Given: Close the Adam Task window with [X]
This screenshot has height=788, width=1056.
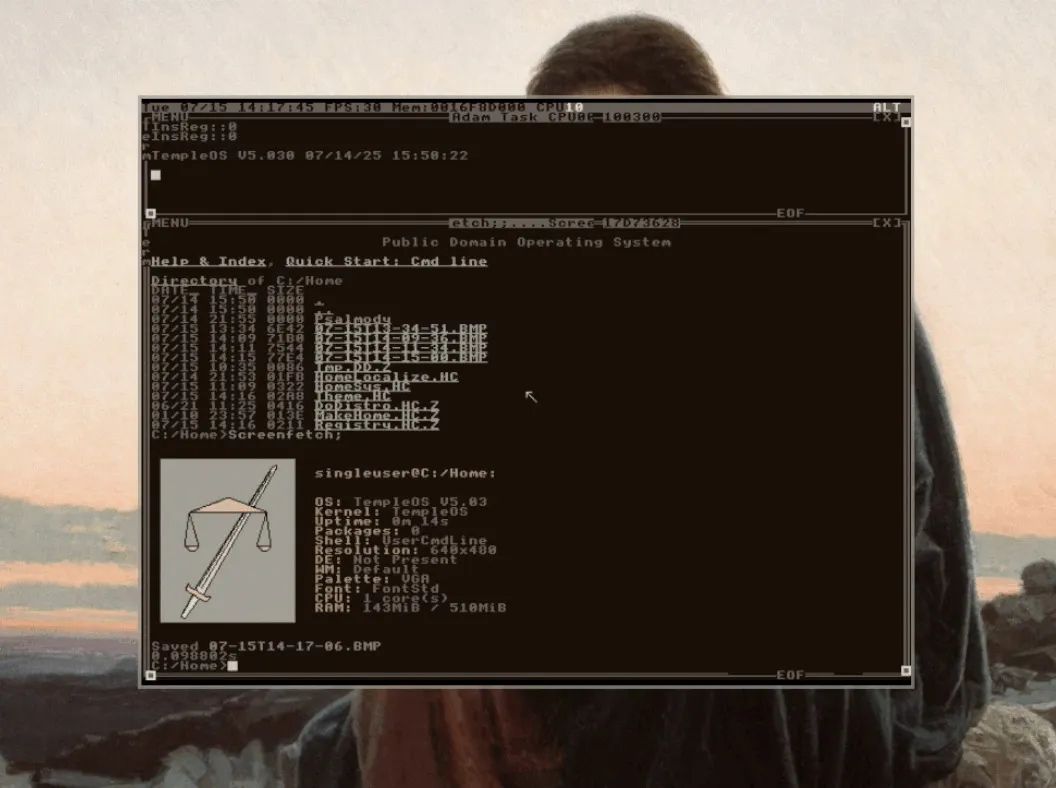Looking at the screenshot, I should [886, 117].
